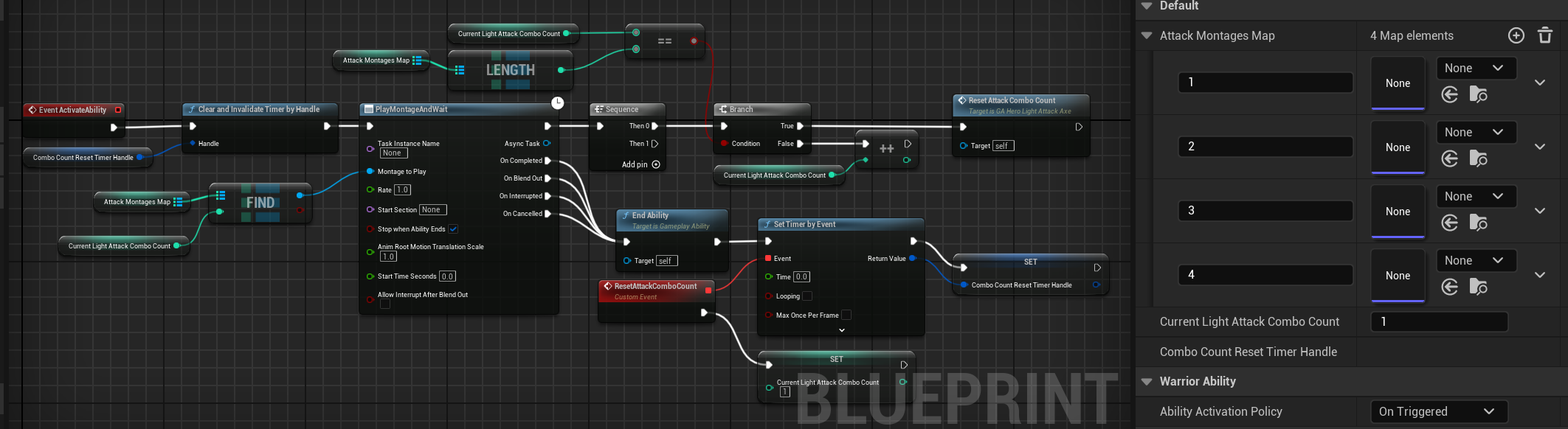1568x429 pixels.
Task: Open asset dropdown for map element 1
Action: coord(1476,68)
